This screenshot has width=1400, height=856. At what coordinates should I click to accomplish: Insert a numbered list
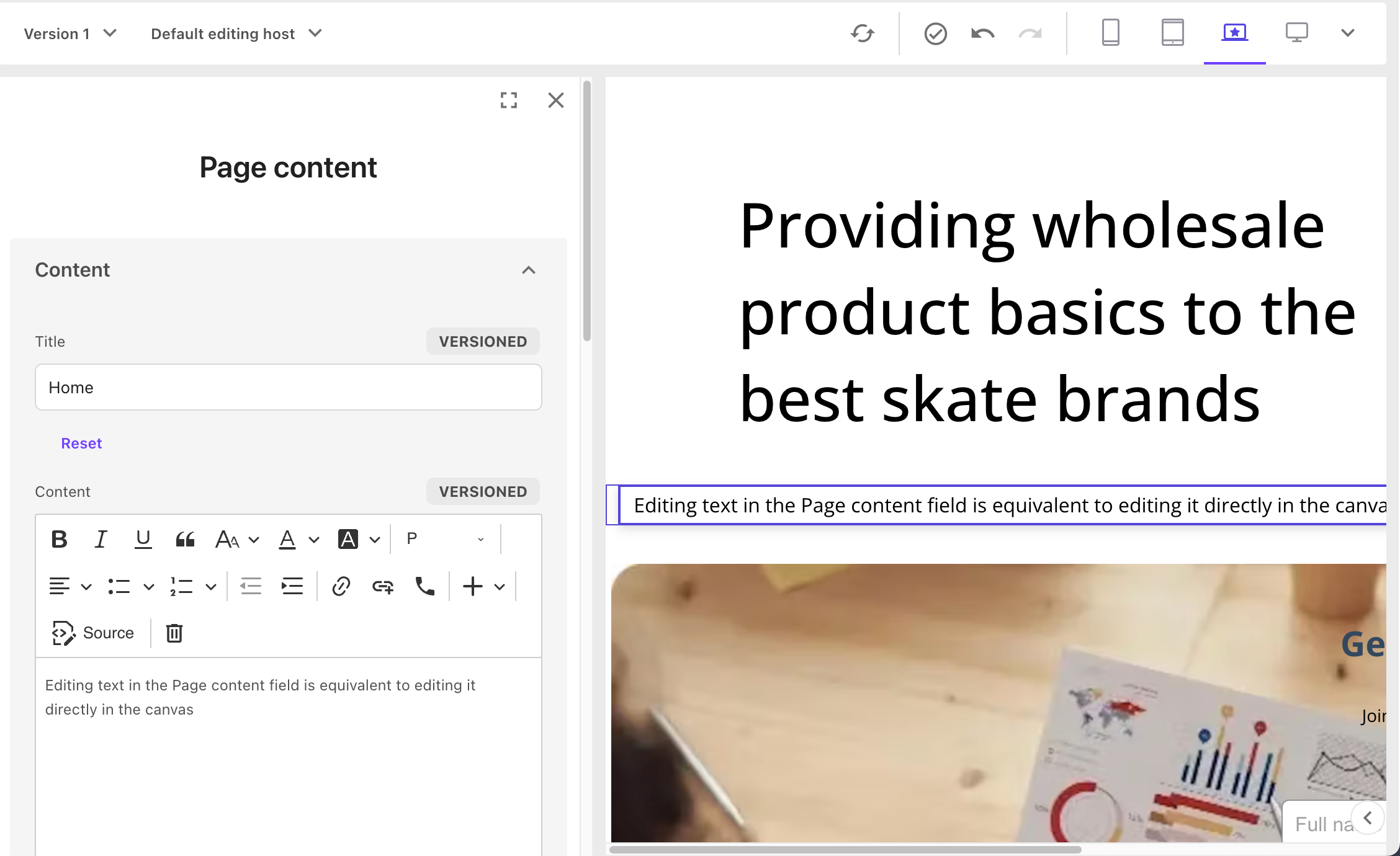point(181,586)
